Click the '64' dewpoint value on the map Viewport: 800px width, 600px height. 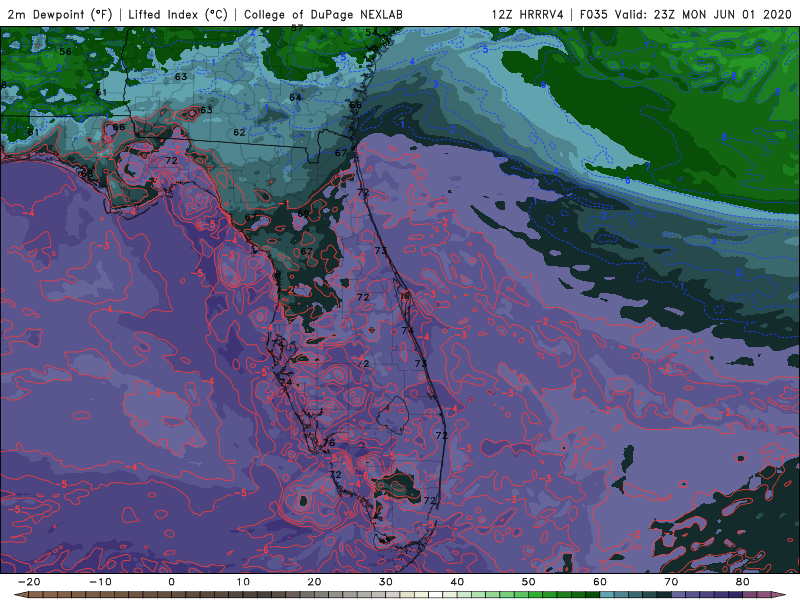pos(295,97)
